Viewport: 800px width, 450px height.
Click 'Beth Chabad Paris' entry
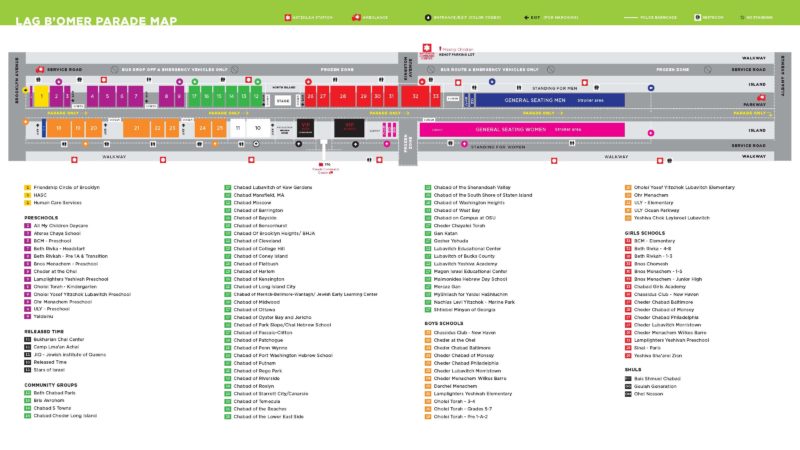(55, 393)
